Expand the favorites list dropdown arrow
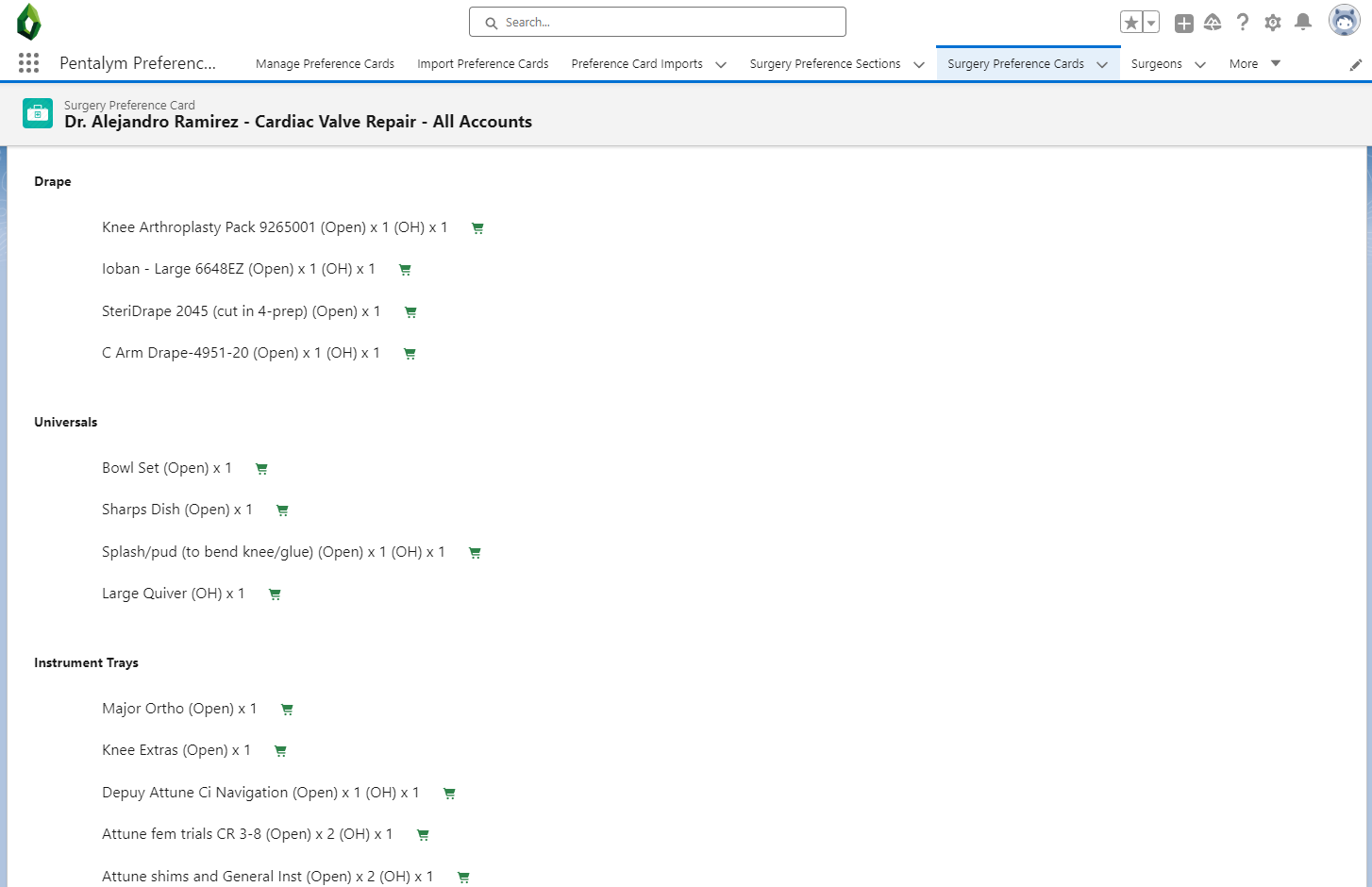 click(1151, 23)
